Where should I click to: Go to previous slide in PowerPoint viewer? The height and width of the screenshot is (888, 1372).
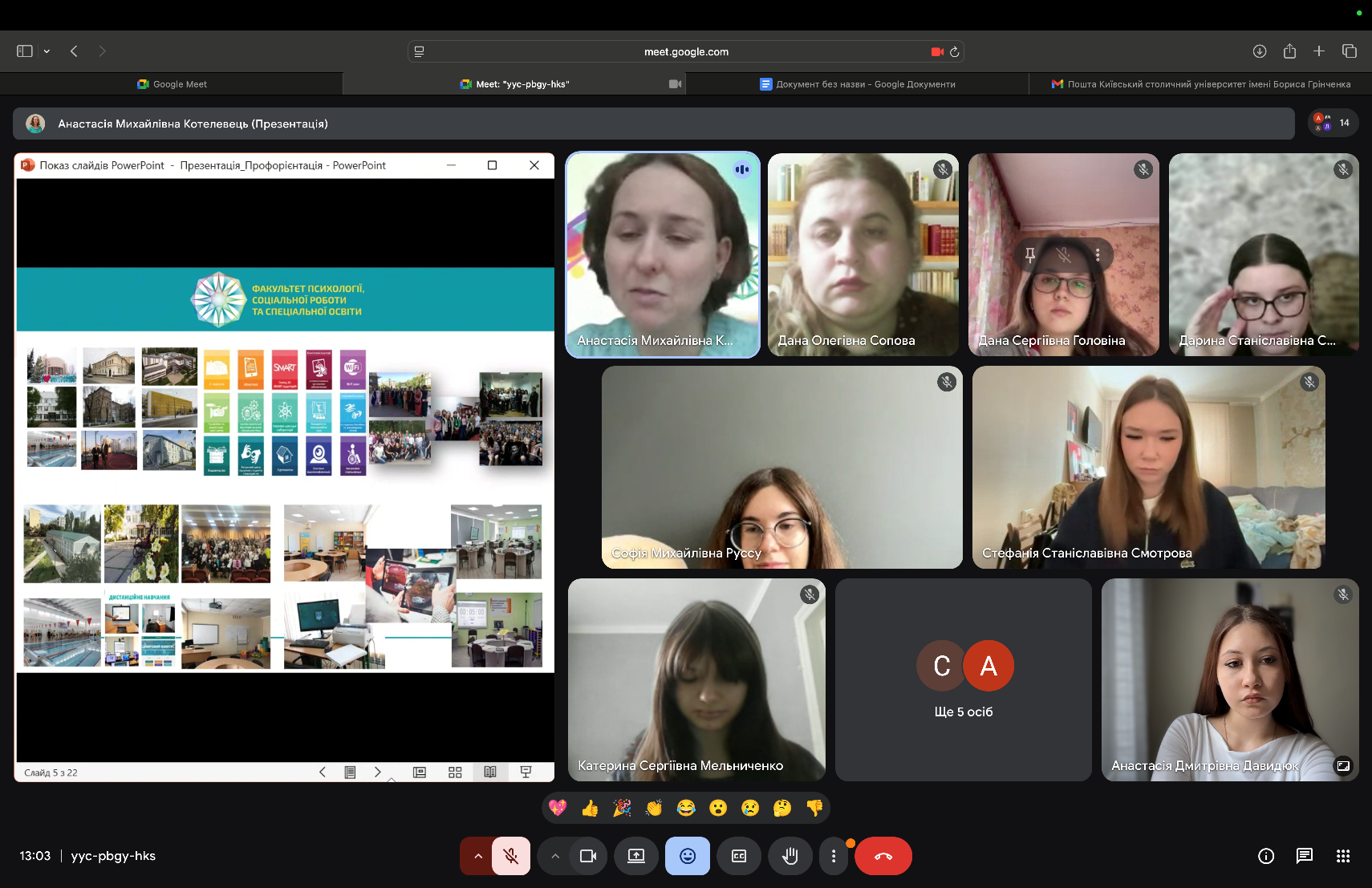(323, 772)
